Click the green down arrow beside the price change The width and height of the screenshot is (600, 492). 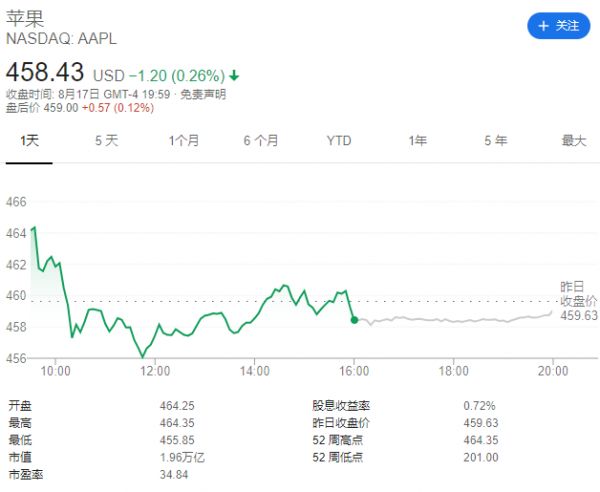[234, 76]
